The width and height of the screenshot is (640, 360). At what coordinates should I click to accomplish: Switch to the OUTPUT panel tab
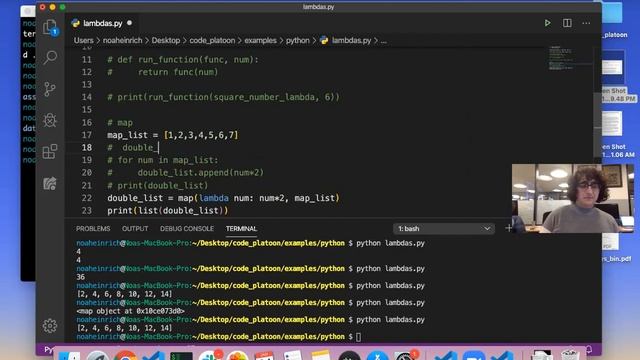click(x=135, y=229)
